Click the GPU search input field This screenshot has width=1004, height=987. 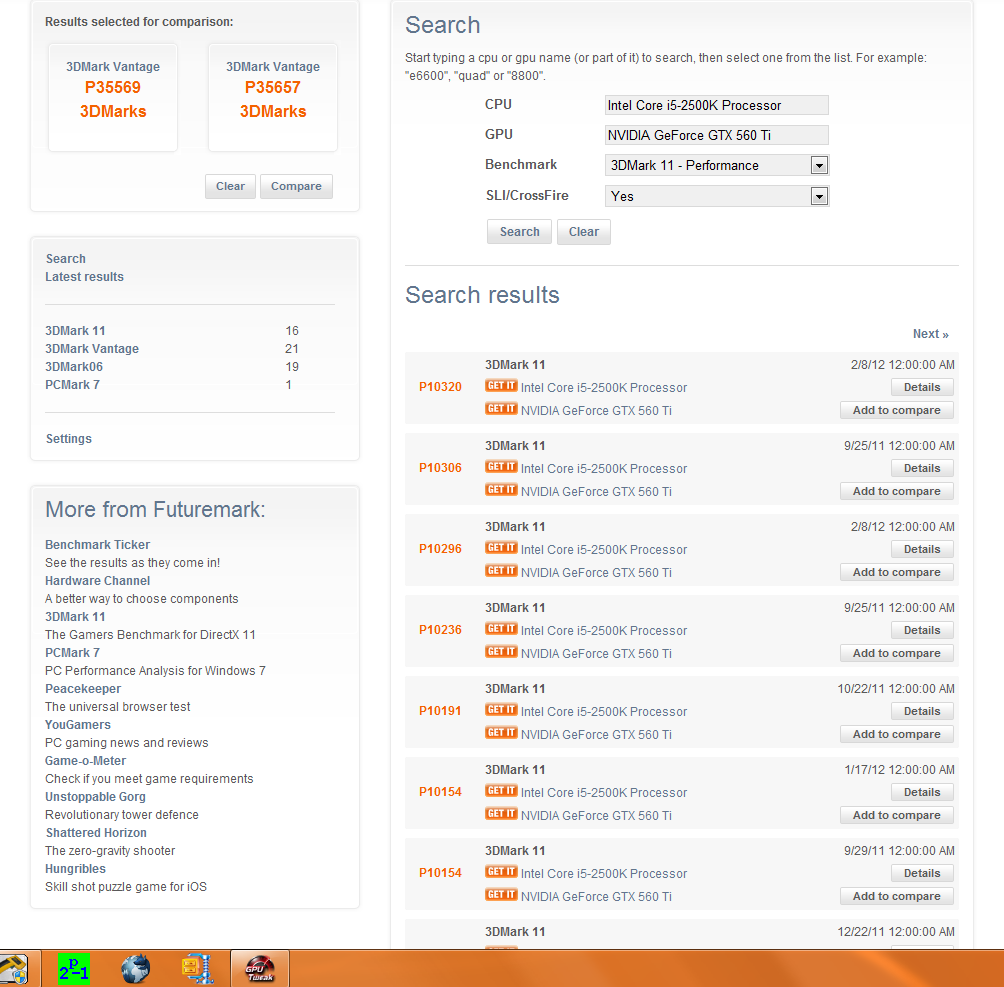pos(717,135)
